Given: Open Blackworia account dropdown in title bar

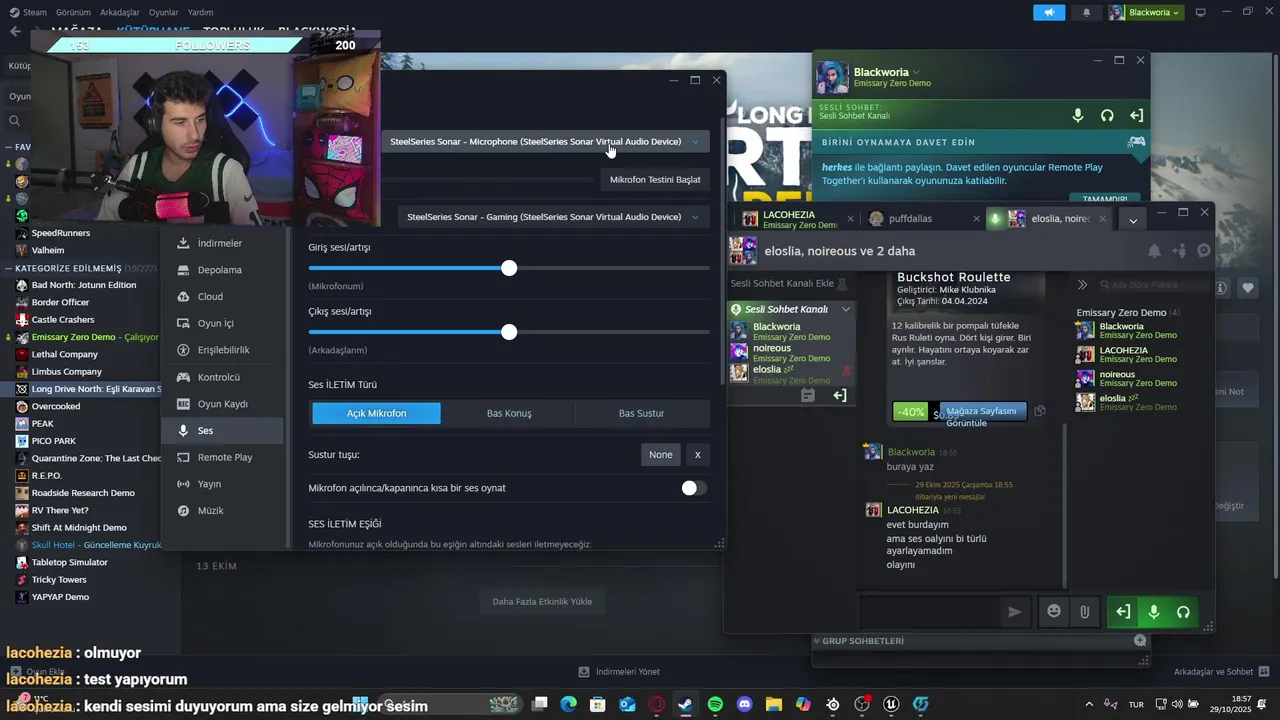Looking at the screenshot, I should [1145, 12].
